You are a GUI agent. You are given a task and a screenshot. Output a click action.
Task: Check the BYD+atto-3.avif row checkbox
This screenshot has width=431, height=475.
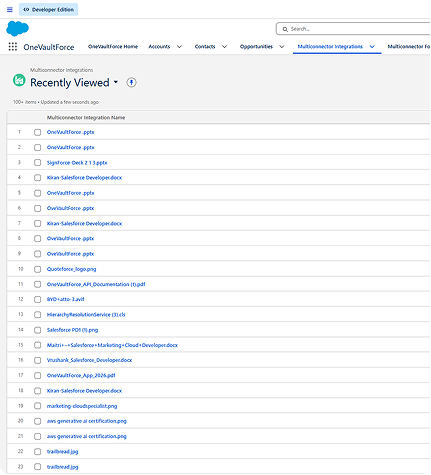pos(37,299)
